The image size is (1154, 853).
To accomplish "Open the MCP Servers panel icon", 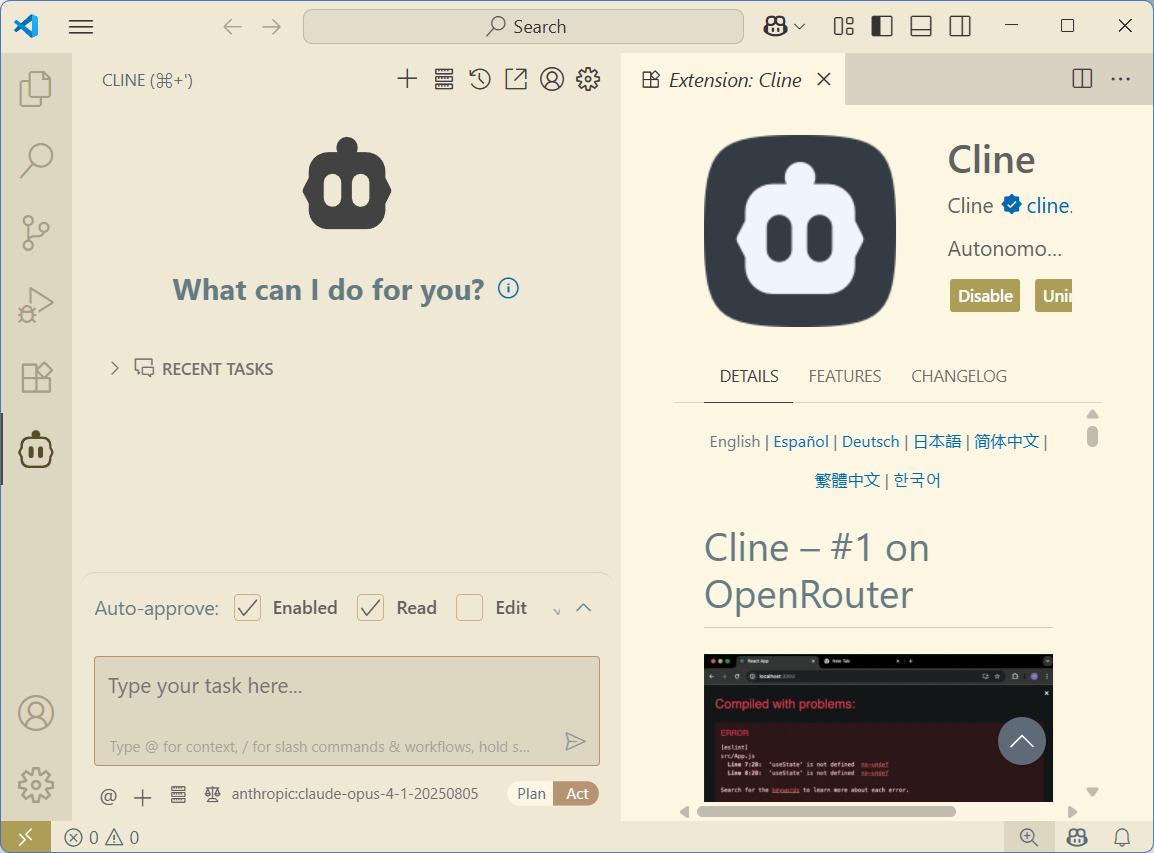I will (x=443, y=79).
